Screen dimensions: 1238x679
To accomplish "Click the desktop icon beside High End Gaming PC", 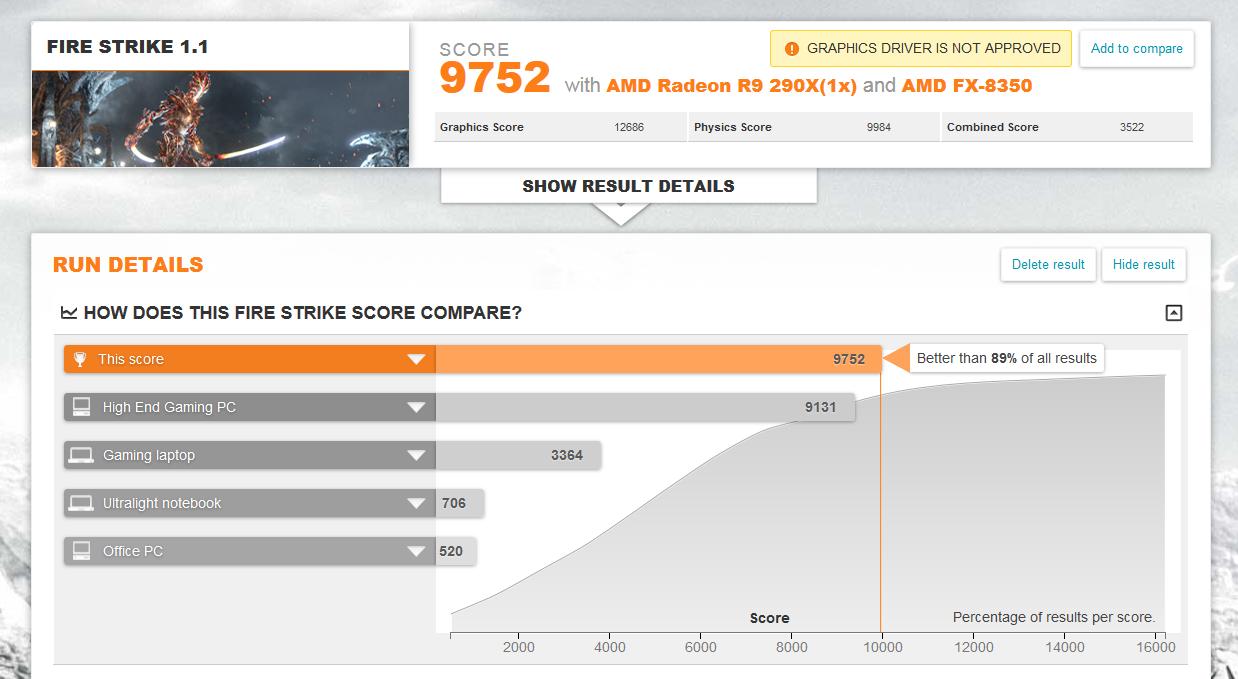I will (80, 407).
